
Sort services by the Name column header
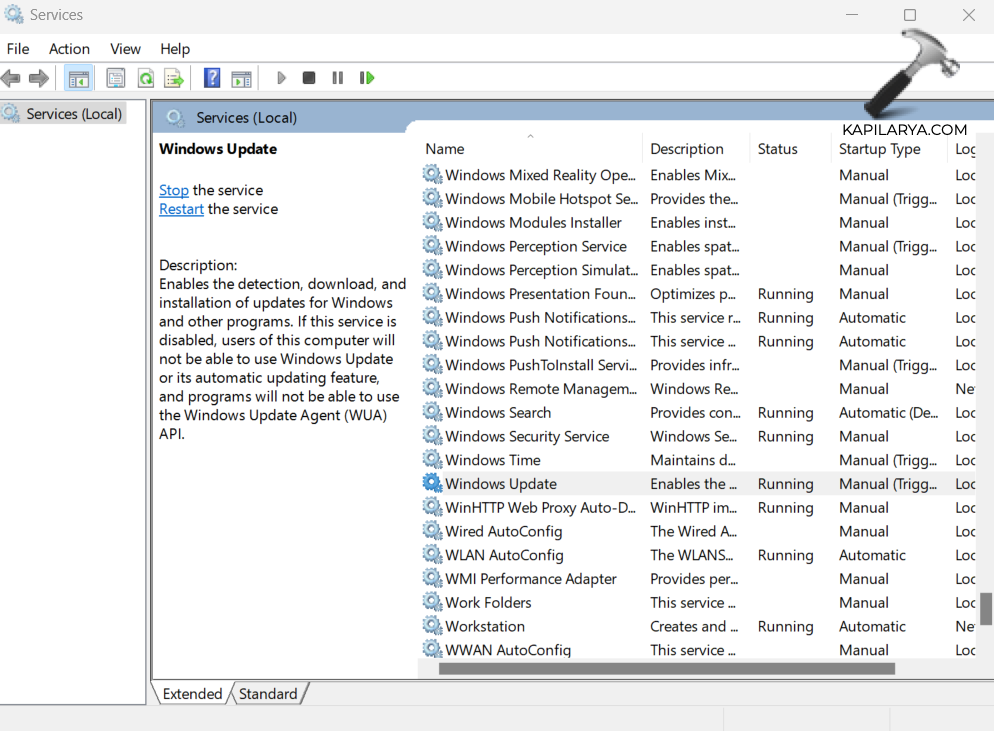pos(445,149)
